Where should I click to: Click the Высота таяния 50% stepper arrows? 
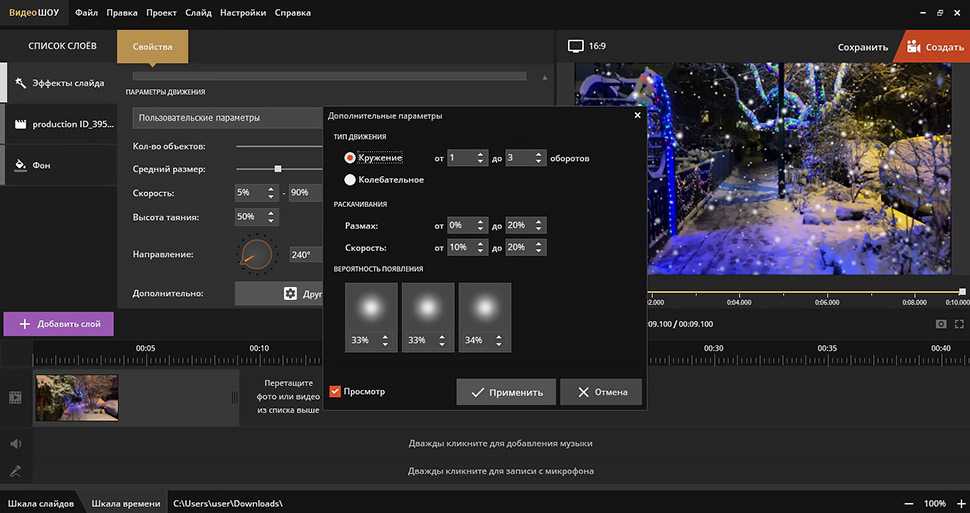(x=271, y=217)
